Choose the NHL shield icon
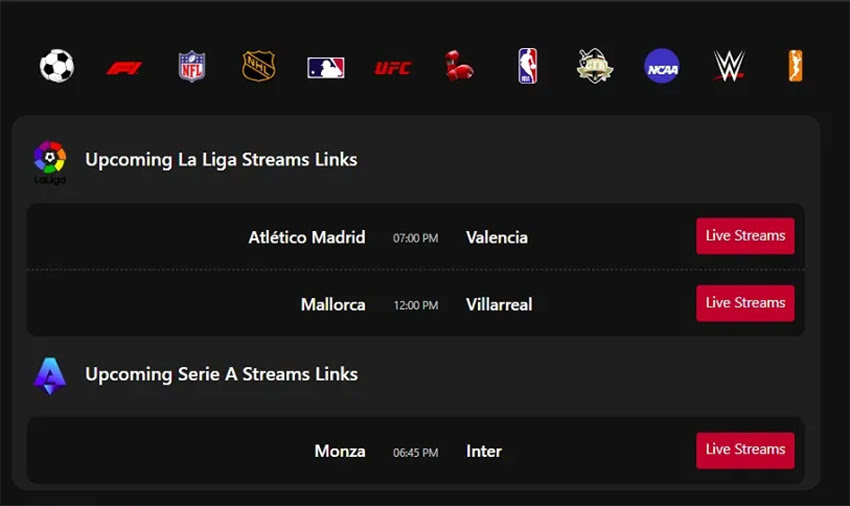This screenshot has height=506, width=850. click(259, 66)
